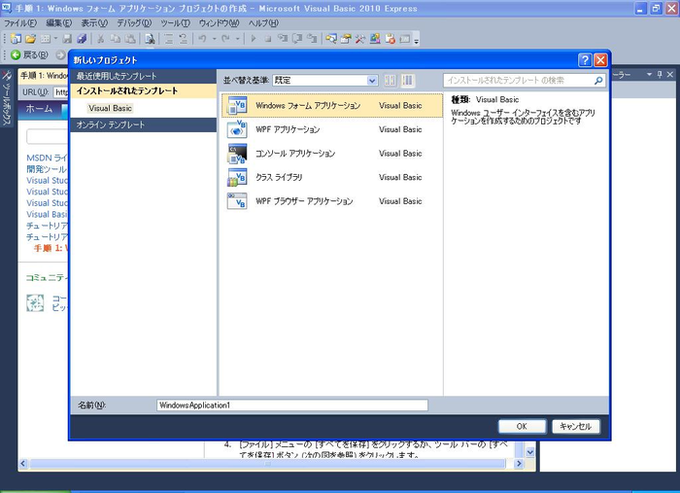
Task: Open the ツール(T) menu
Action: pyautogui.click(x=175, y=23)
